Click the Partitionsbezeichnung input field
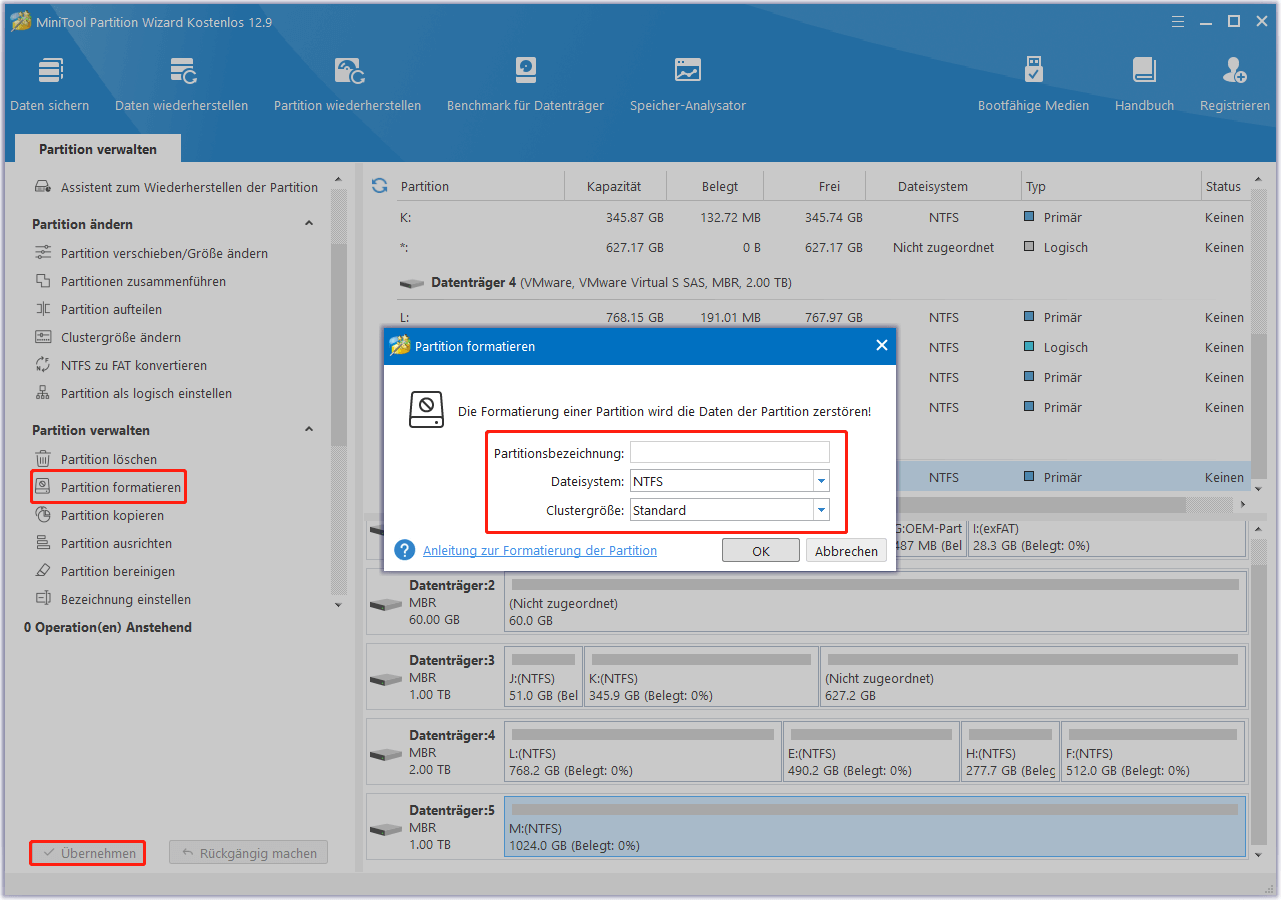 730,452
